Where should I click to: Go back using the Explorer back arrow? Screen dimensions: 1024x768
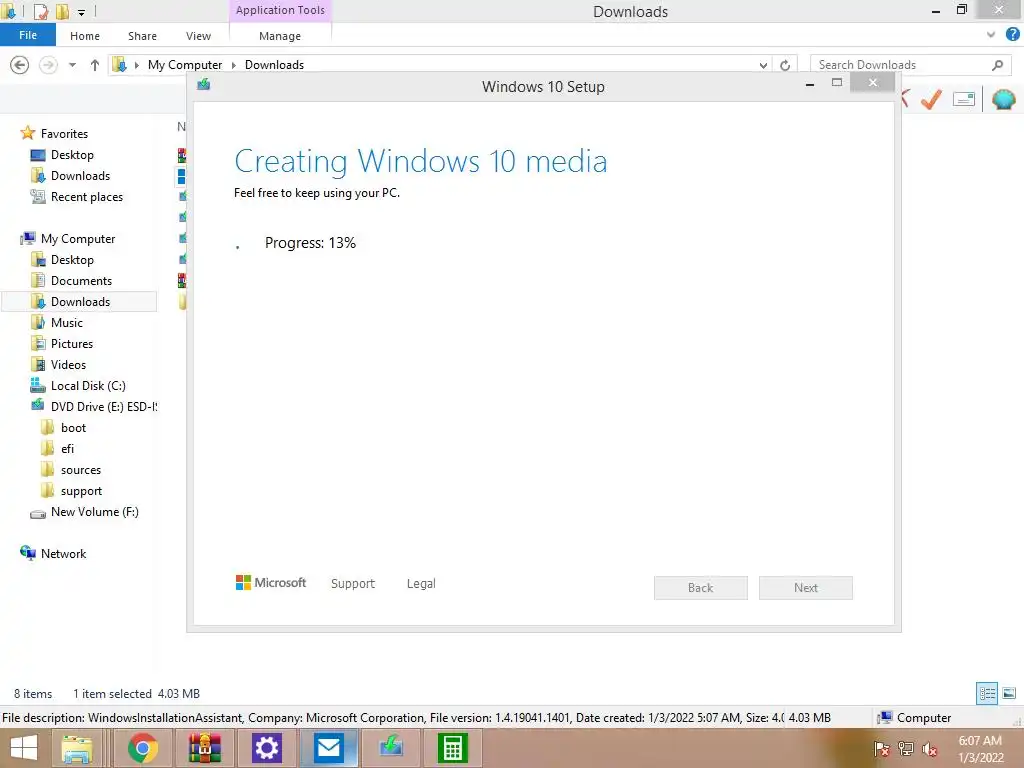[x=20, y=65]
